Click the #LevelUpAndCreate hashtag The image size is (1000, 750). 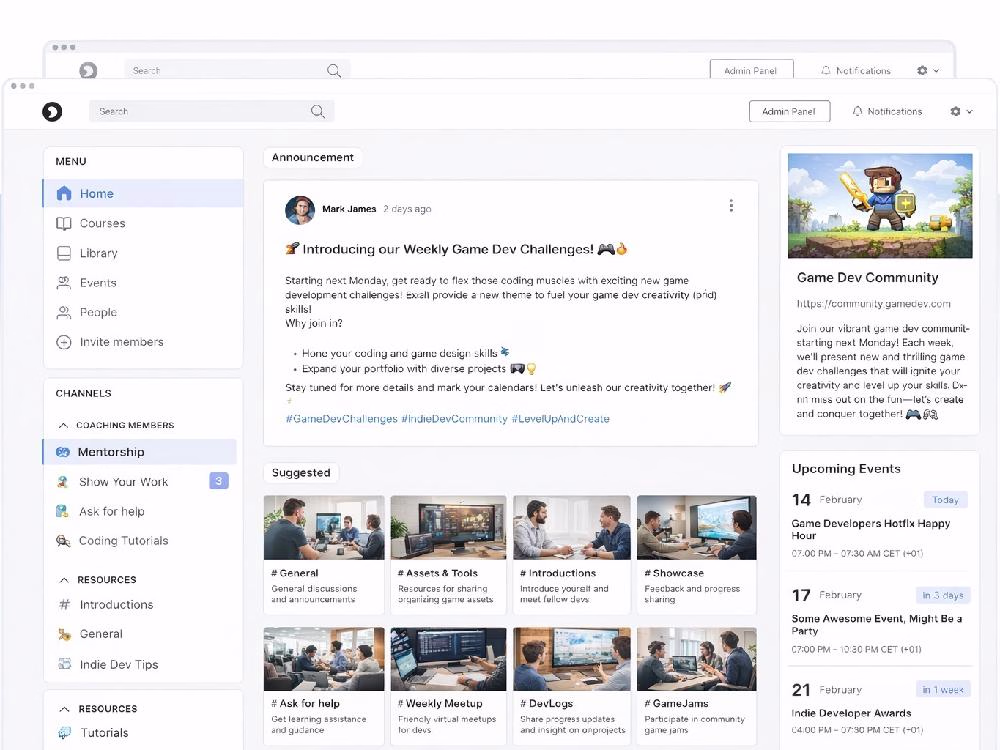[561, 419]
